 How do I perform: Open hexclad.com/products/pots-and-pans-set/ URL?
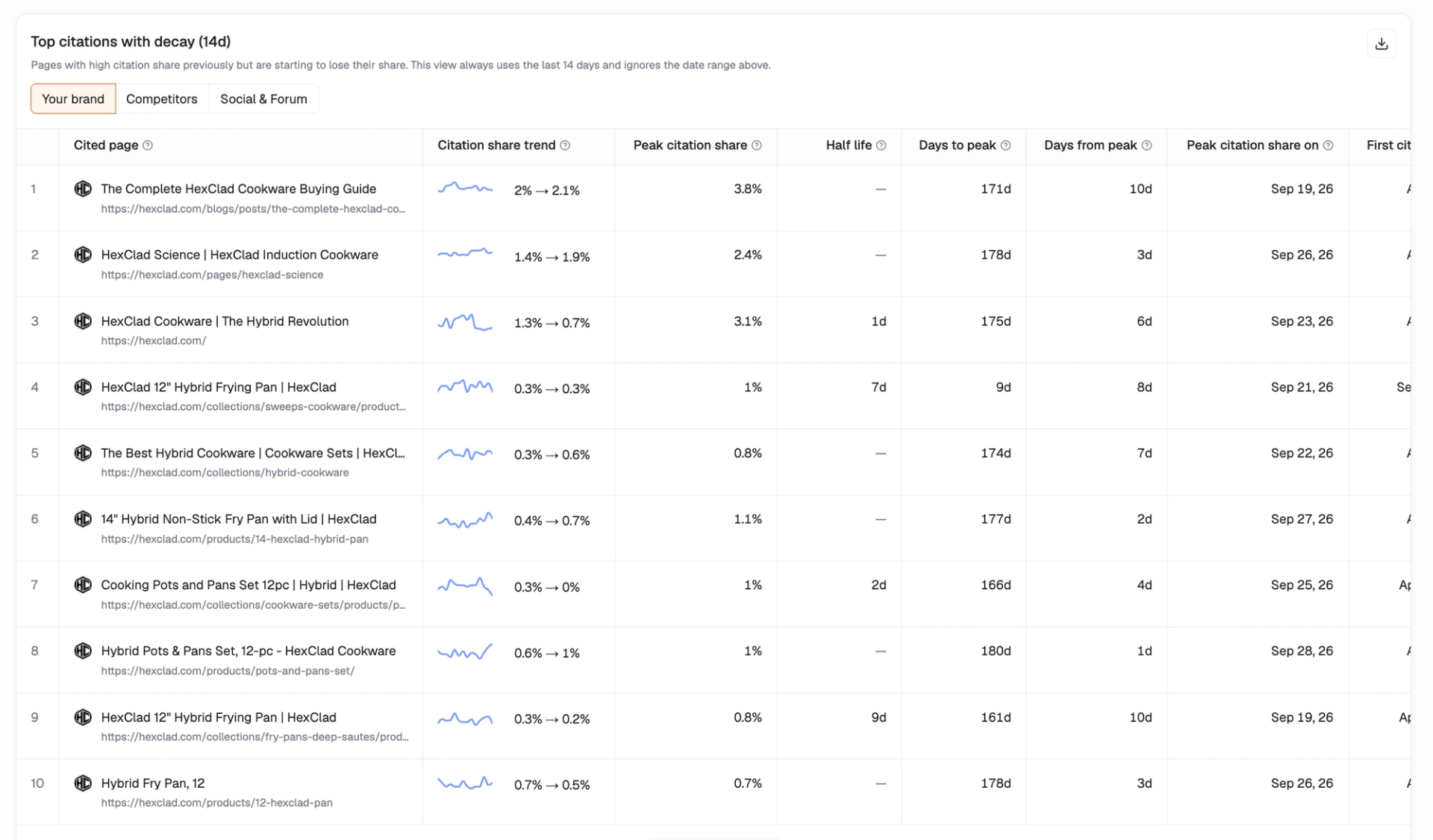pos(228,671)
